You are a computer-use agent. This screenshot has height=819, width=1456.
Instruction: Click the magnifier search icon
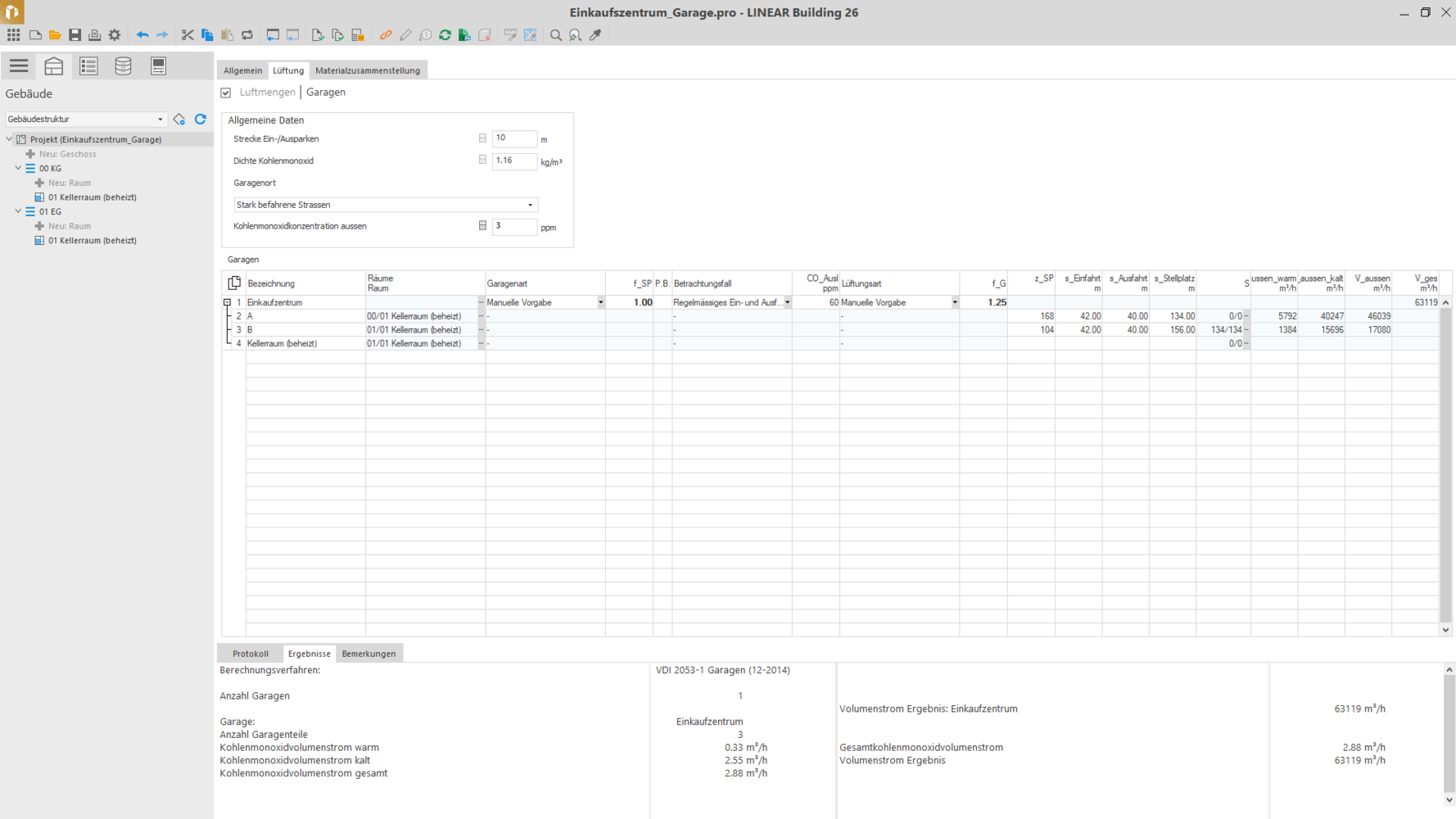pyautogui.click(x=556, y=35)
